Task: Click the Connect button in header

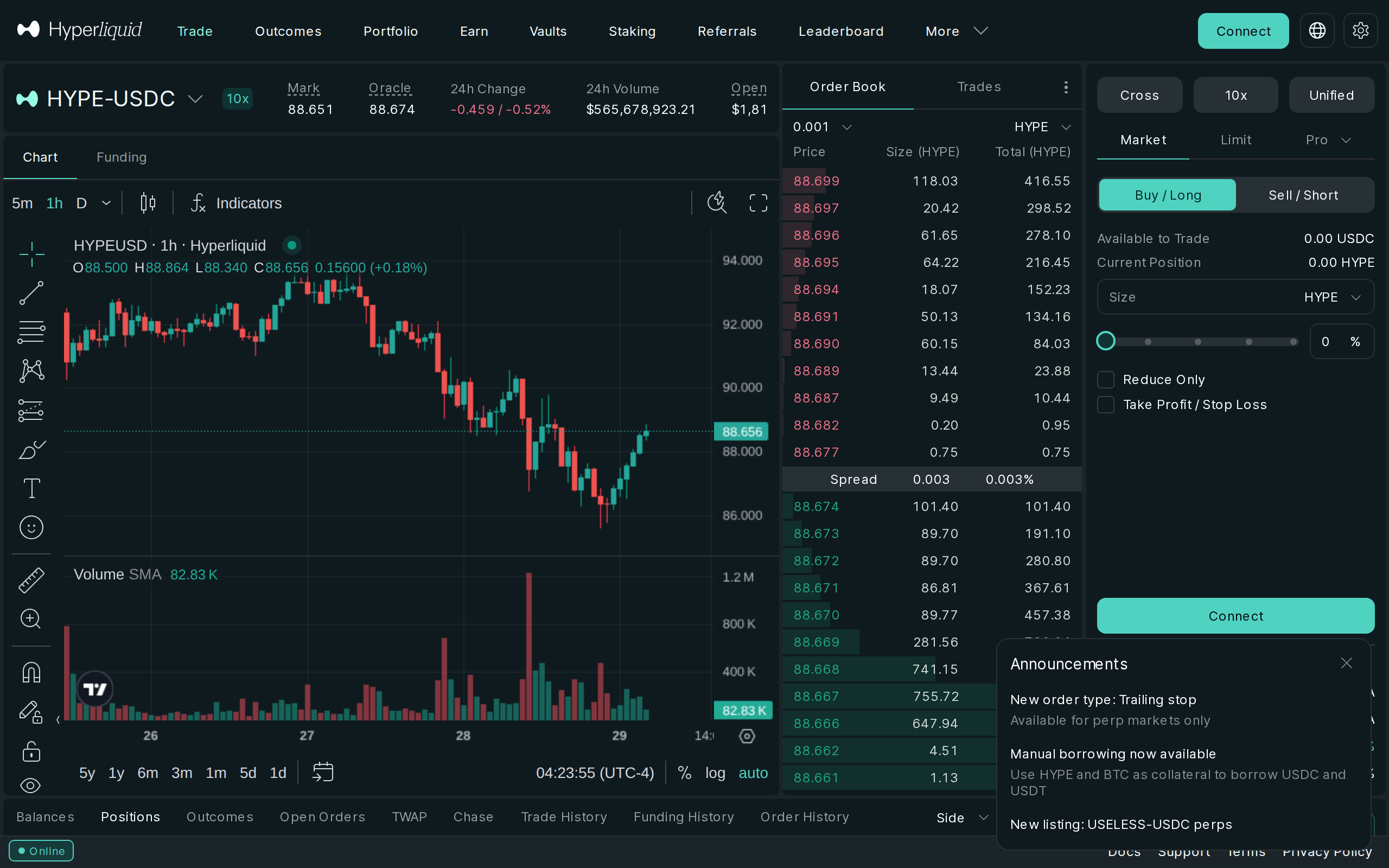Action: 1243,31
